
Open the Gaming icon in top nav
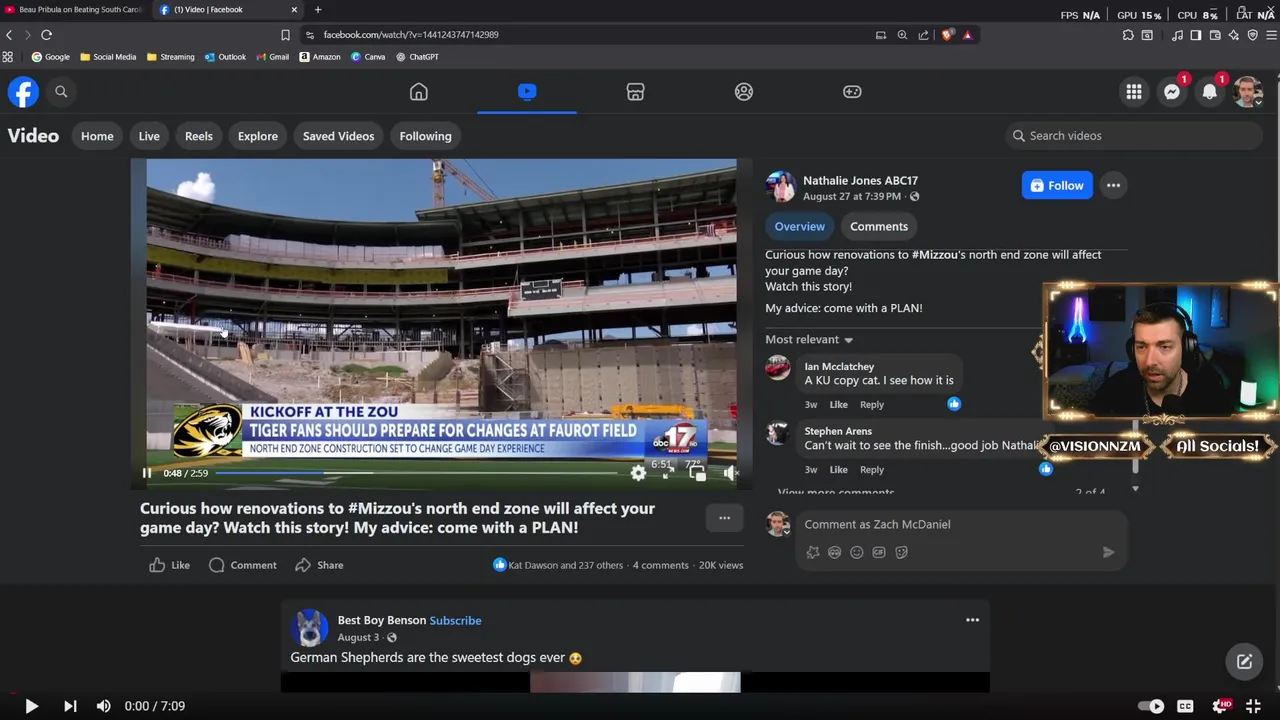tap(852, 92)
